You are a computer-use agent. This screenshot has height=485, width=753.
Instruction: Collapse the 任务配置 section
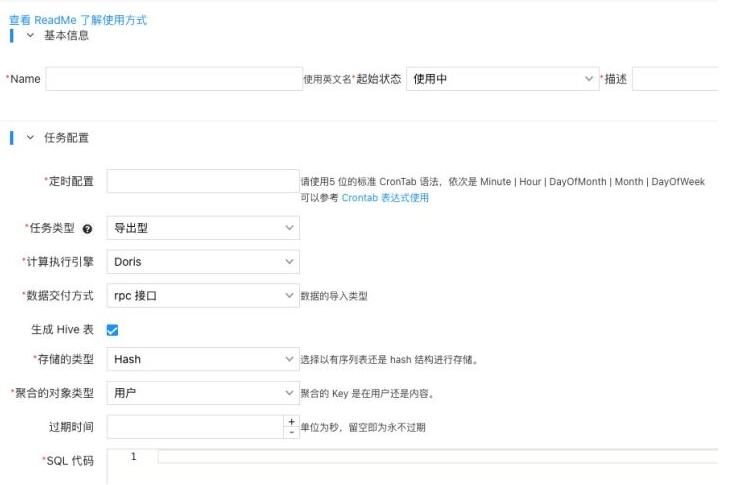click(30, 138)
